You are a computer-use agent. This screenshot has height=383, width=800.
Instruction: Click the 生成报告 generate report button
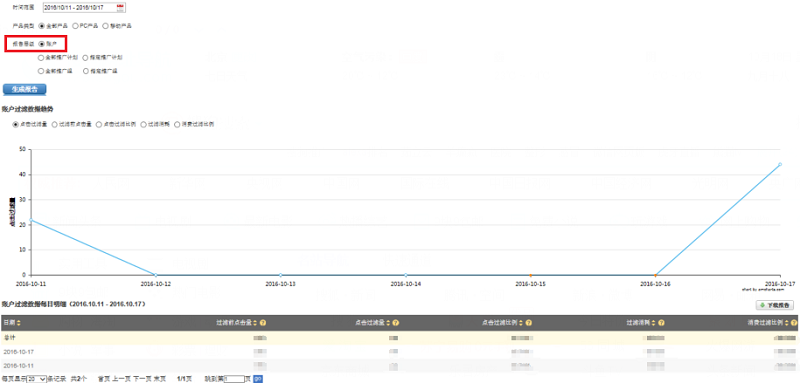point(24,89)
